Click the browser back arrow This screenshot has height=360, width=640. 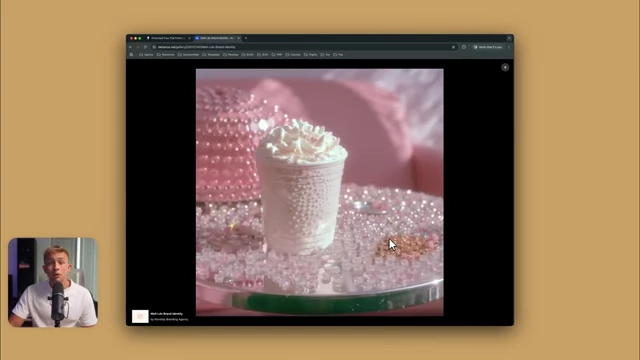tap(131, 47)
